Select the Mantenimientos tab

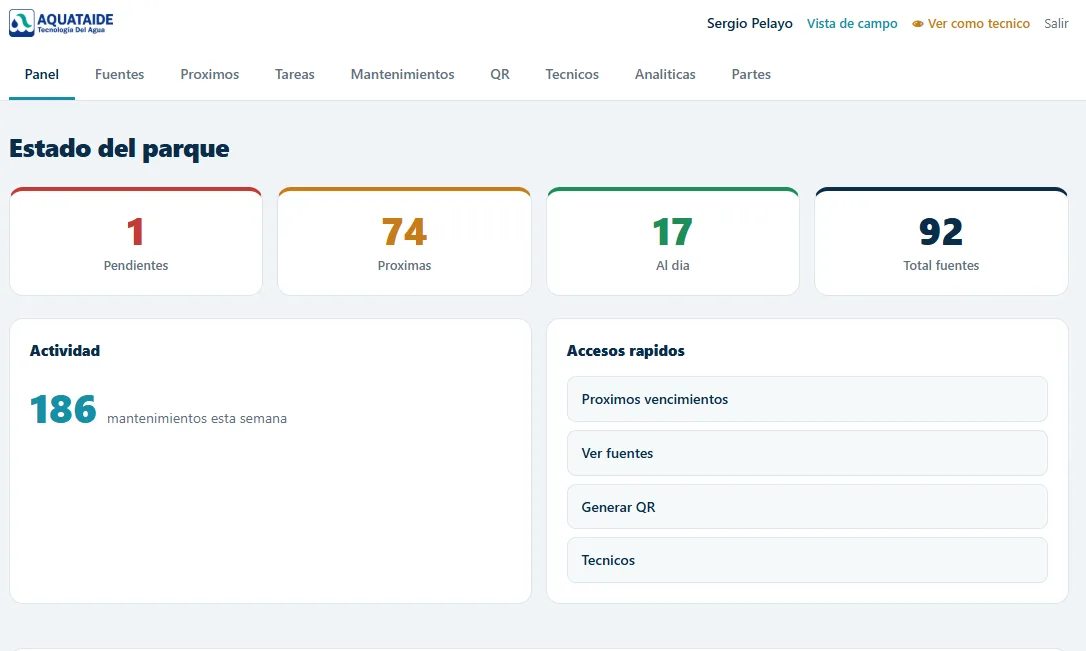(402, 74)
